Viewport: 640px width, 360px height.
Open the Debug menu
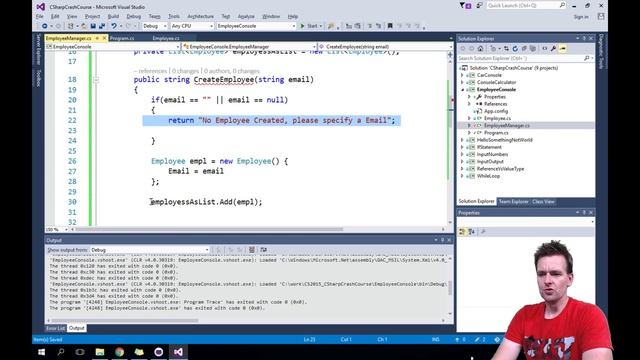coord(133,17)
